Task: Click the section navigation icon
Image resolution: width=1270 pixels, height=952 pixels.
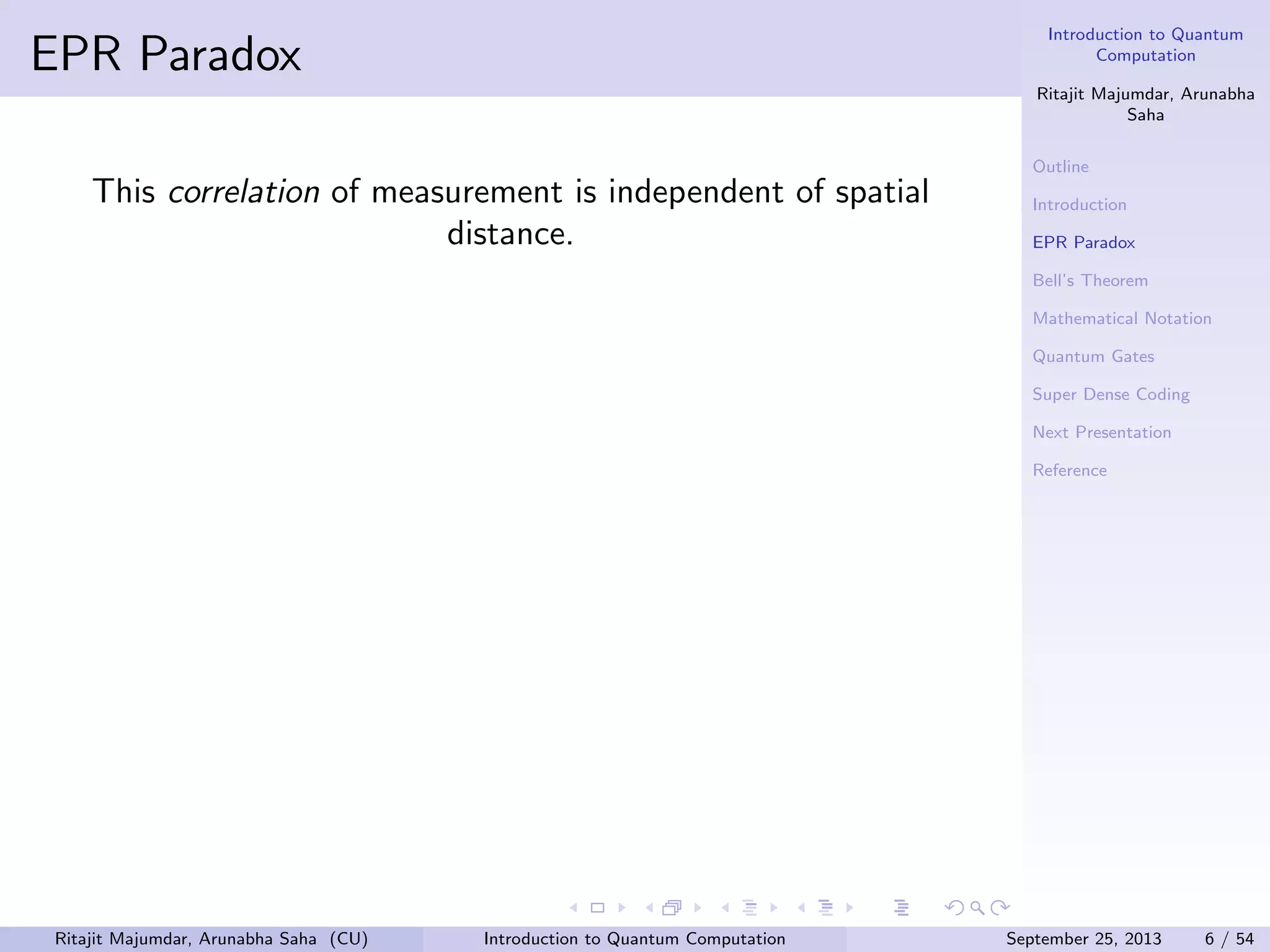Action: [825, 907]
